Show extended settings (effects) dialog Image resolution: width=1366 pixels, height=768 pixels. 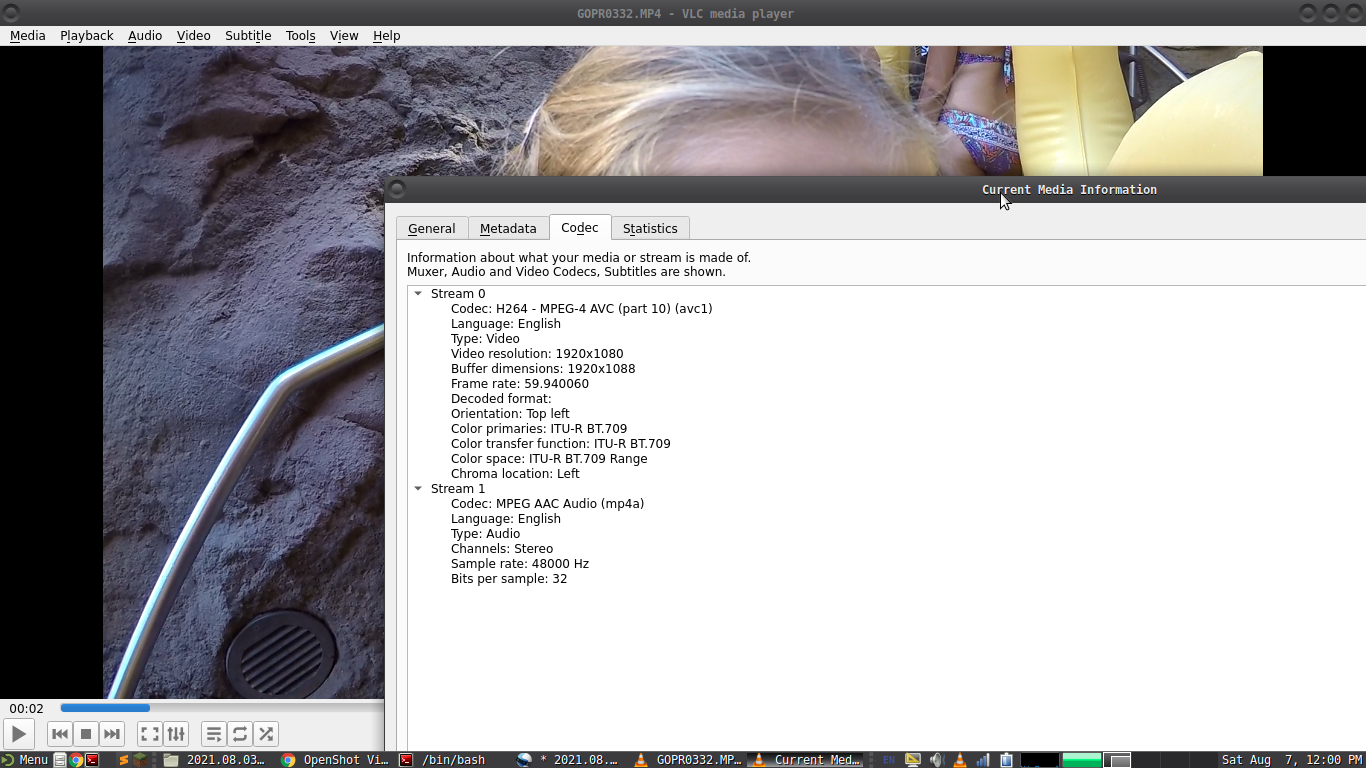coord(176,734)
